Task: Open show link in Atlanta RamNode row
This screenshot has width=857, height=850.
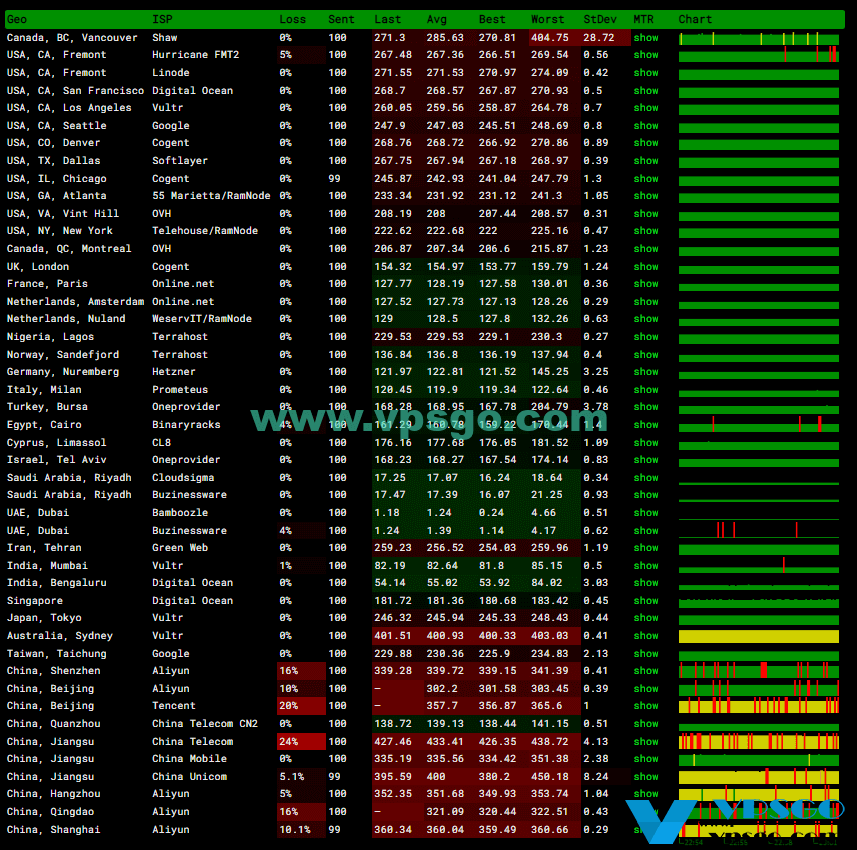Action: [645, 196]
